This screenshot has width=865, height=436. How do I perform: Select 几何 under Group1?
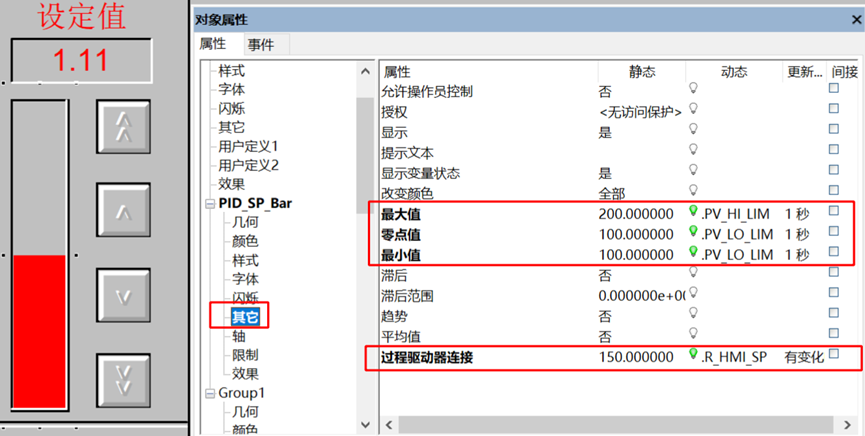coord(245,412)
